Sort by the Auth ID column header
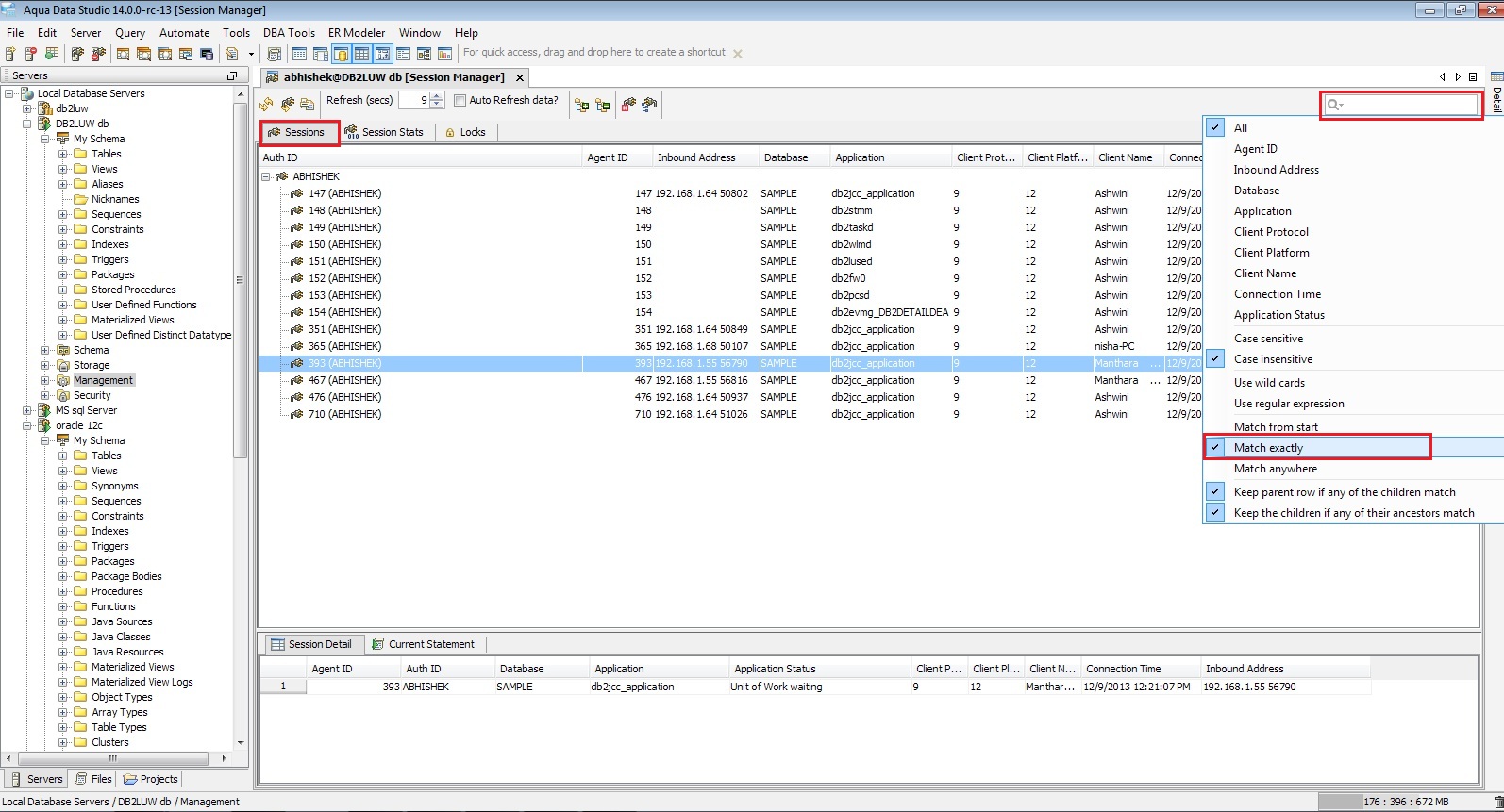Screen dimensions: 1504x812 (x=420, y=157)
